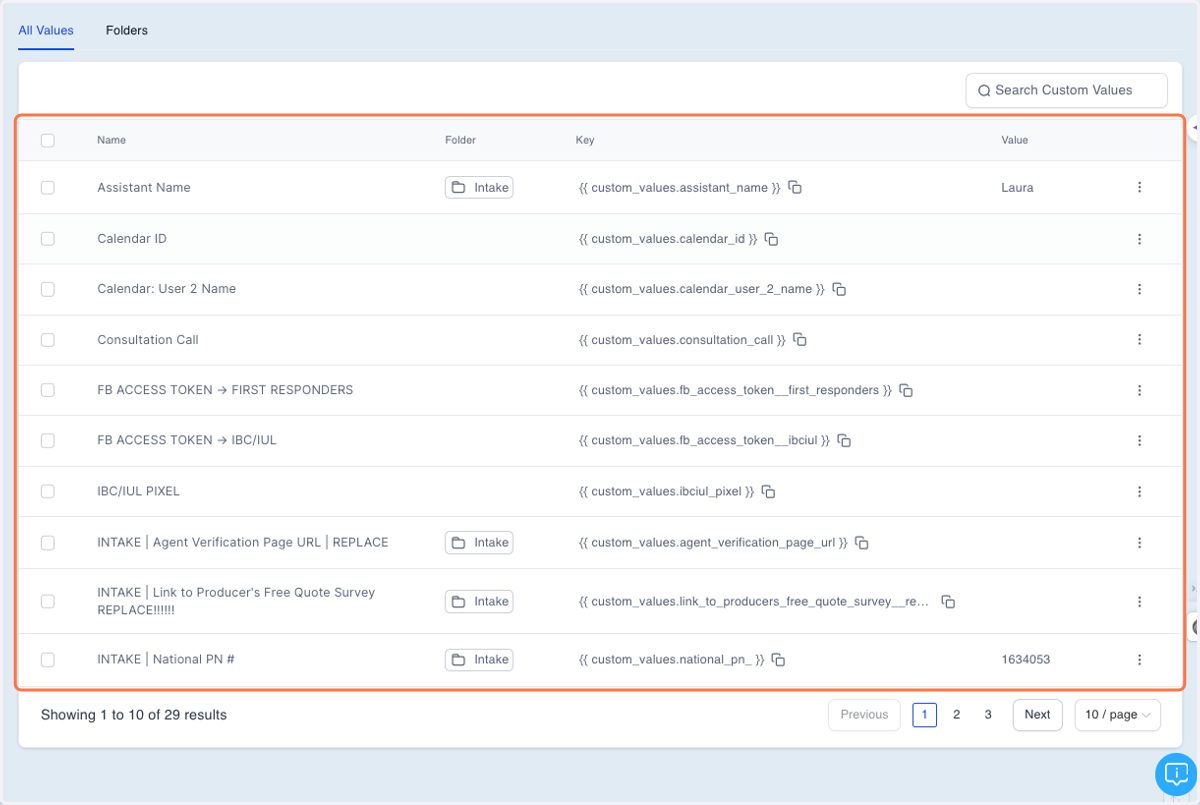
Task: Check the Calendar: User 2 Name checkbox
Action: click(47, 289)
